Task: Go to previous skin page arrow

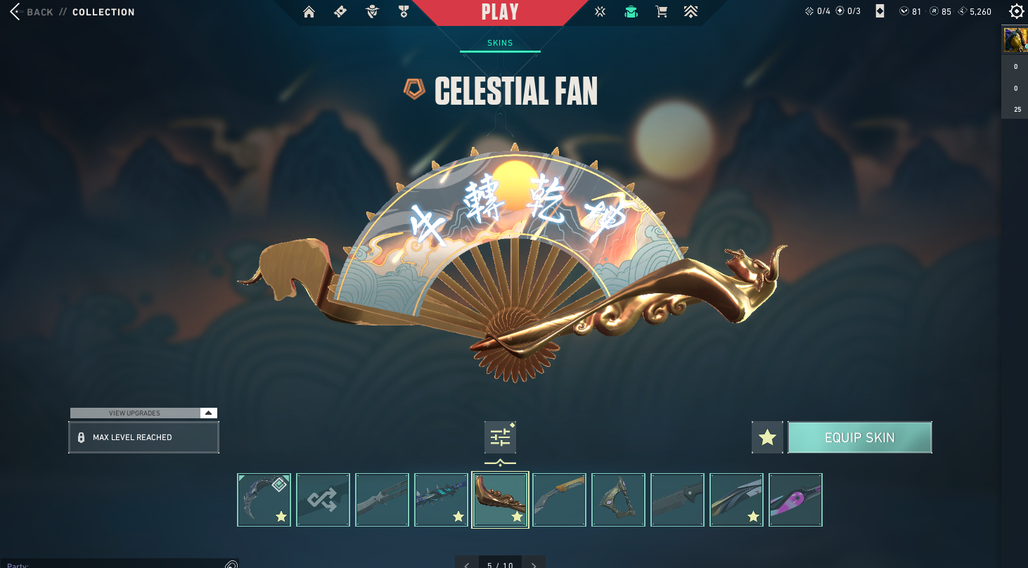Action: (466, 564)
